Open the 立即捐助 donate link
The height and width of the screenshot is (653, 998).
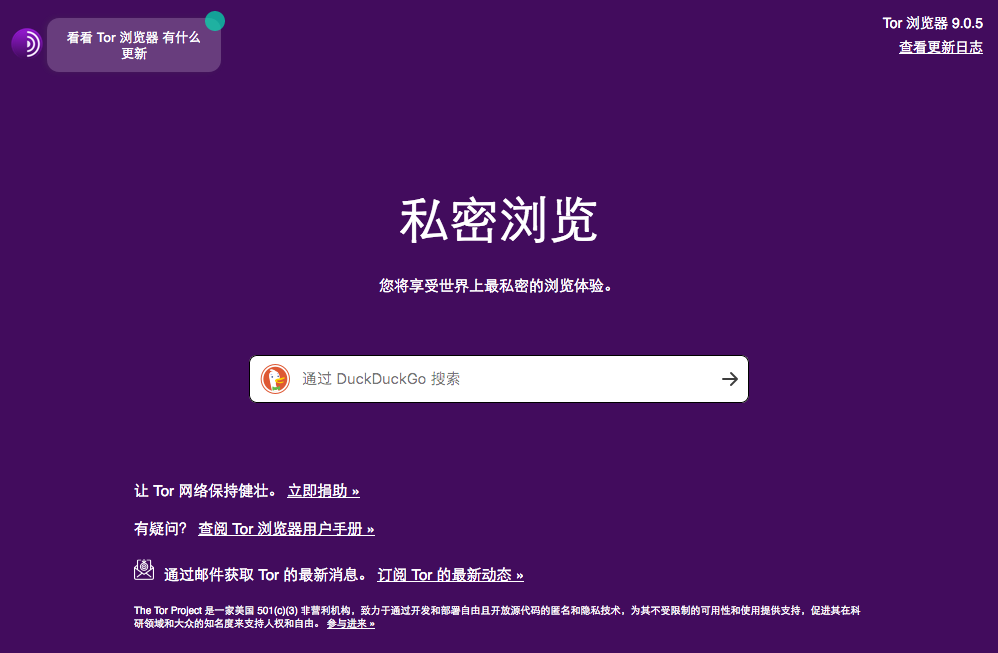(x=323, y=491)
